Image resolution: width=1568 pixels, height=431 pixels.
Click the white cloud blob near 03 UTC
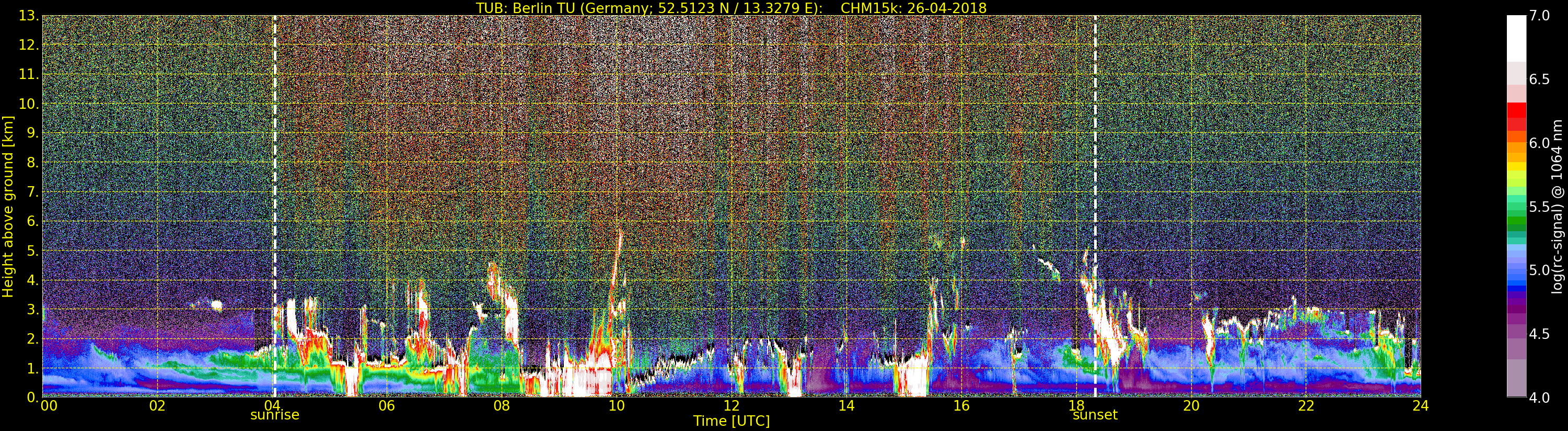pyautogui.click(x=217, y=305)
